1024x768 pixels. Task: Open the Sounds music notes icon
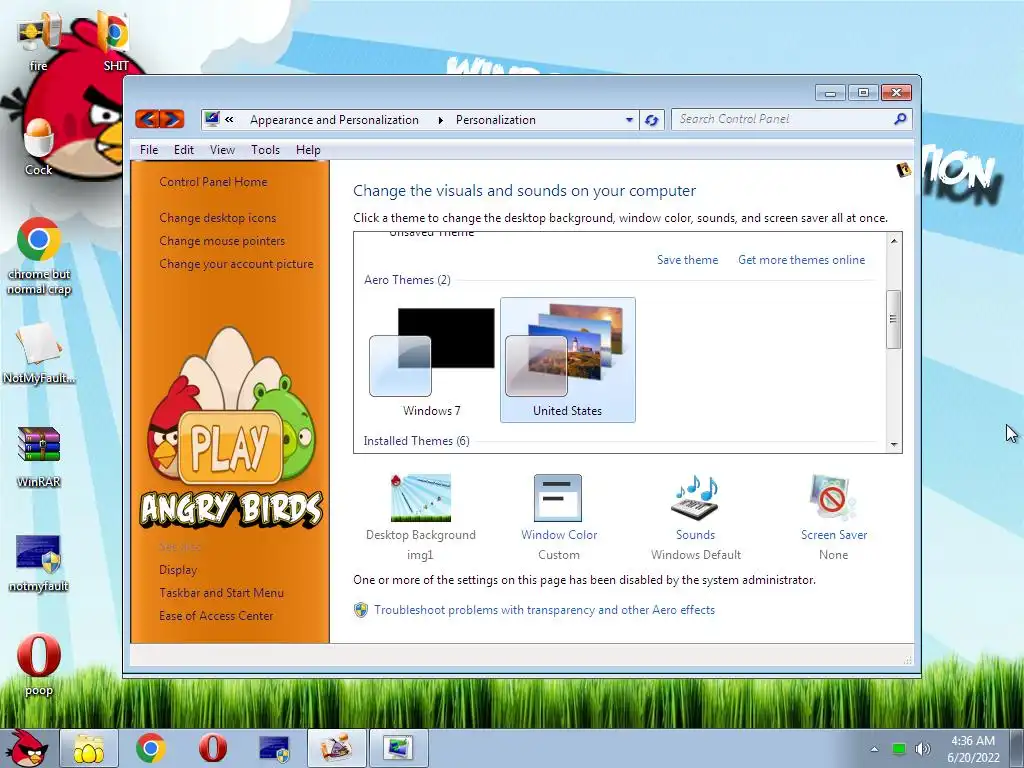point(695,498)
